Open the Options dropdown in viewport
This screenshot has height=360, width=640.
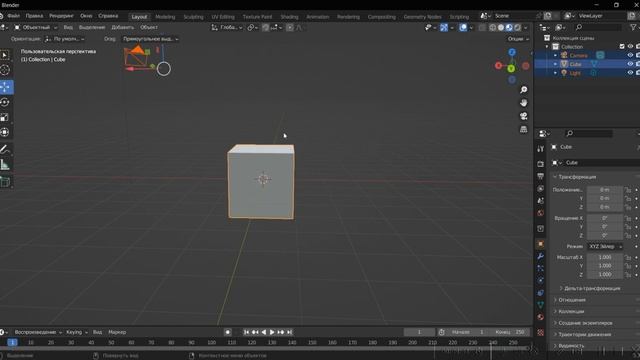(518, 39)
